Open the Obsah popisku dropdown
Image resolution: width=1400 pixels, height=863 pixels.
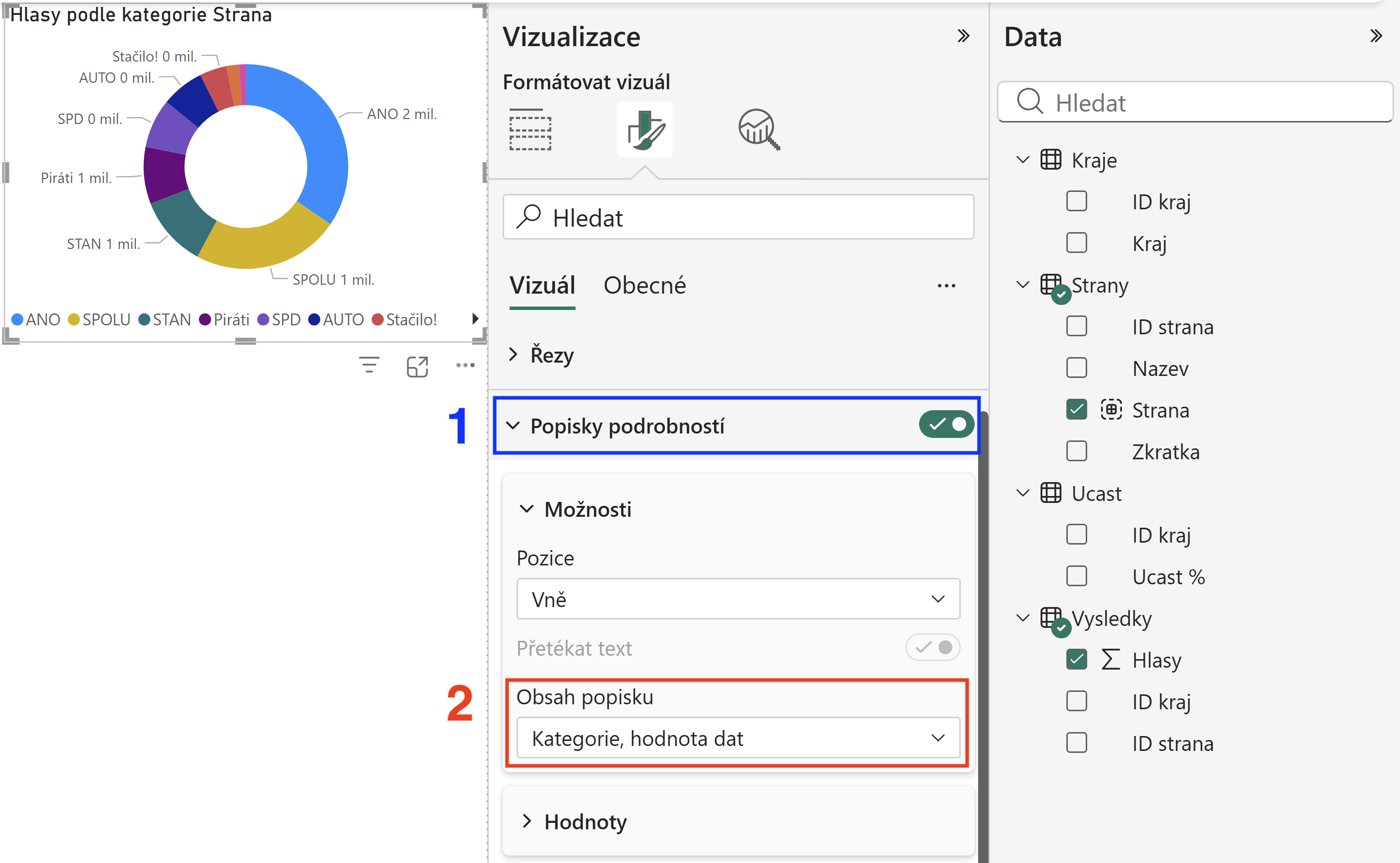tap(738, 738)
